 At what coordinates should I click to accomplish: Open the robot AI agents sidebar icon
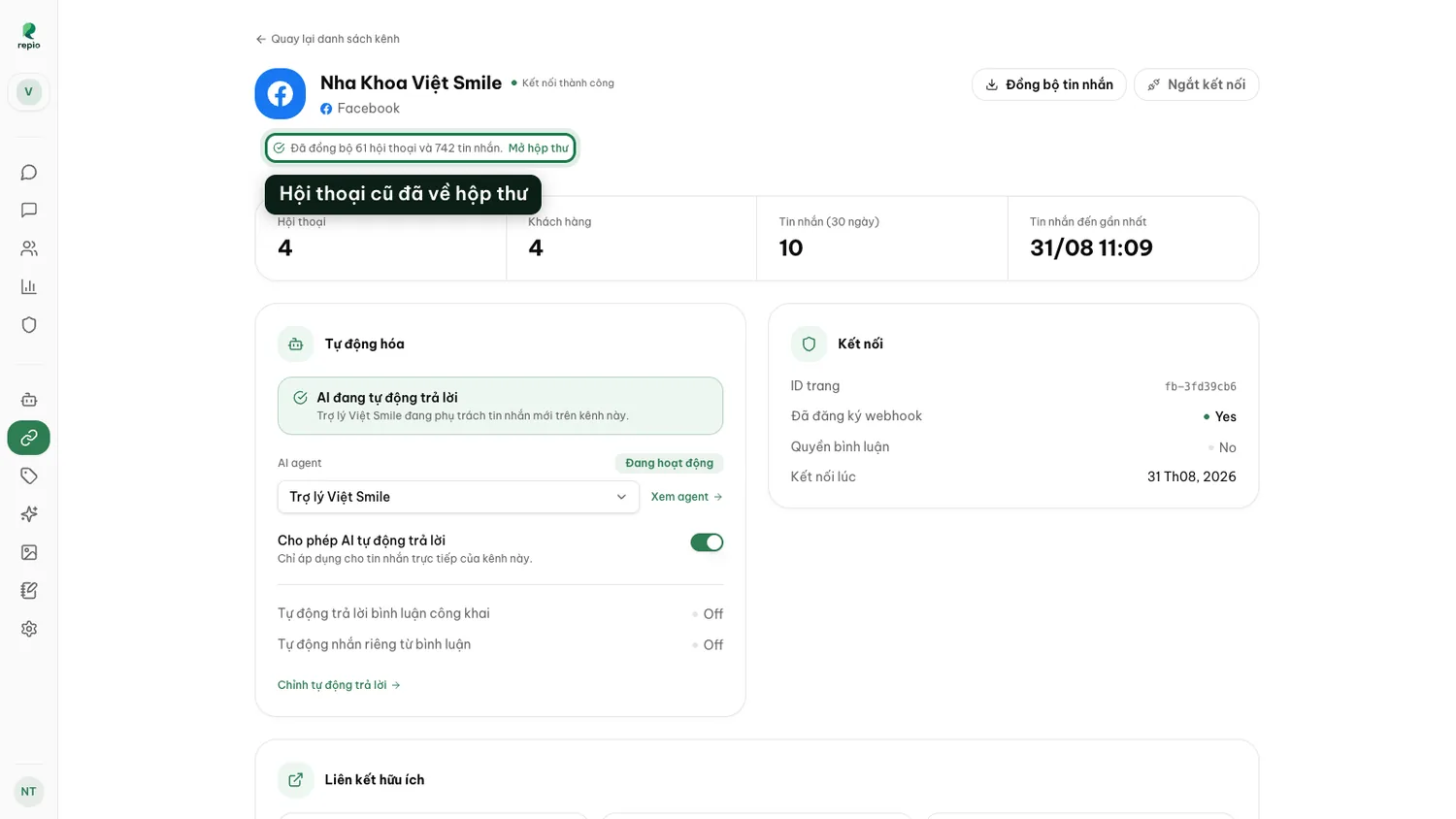tap(29, 400)
